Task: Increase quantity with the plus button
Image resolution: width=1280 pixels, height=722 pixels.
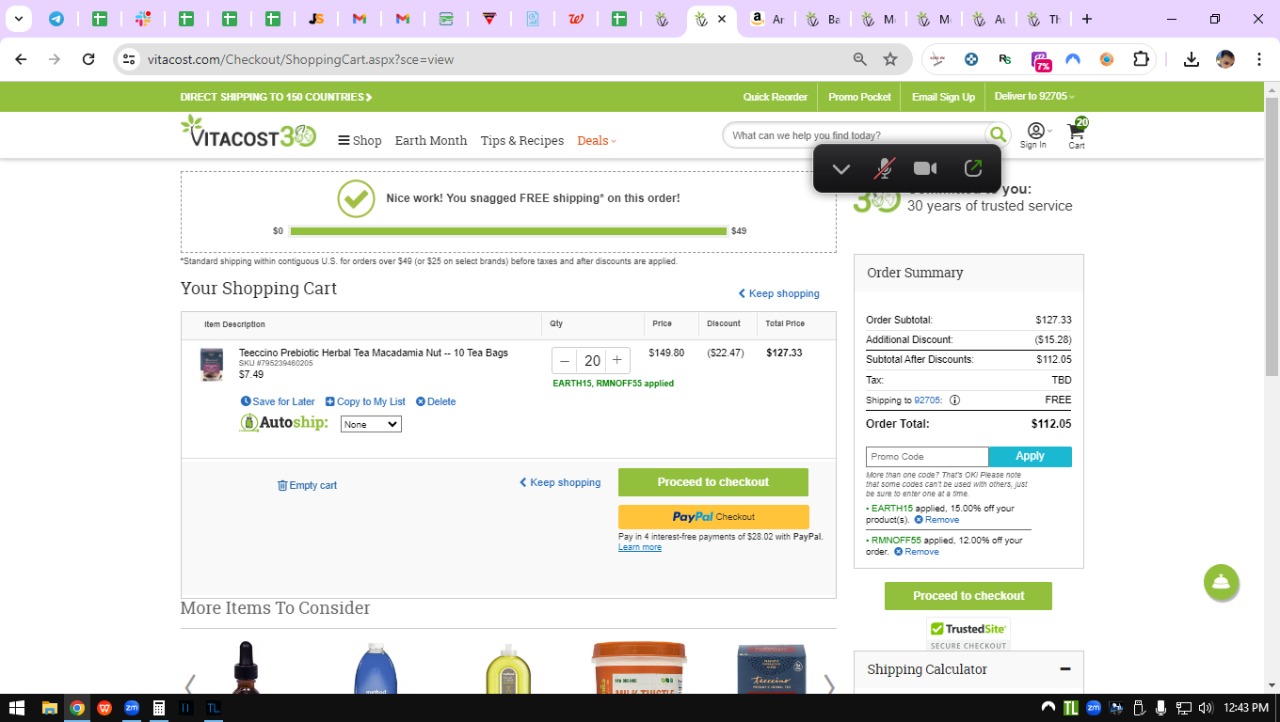Action: pos(617,361)
